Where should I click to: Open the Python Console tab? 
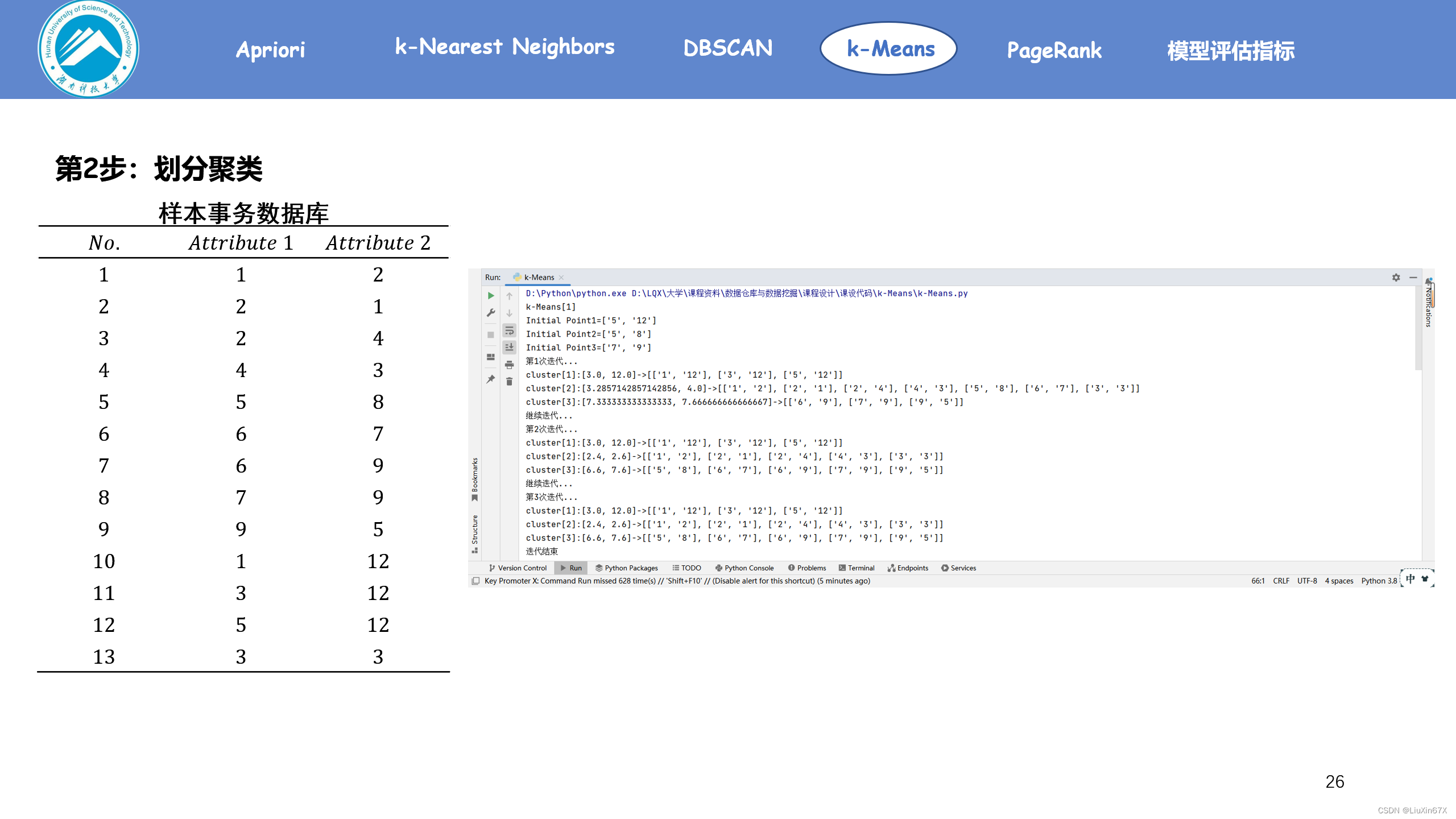[744, 568]
